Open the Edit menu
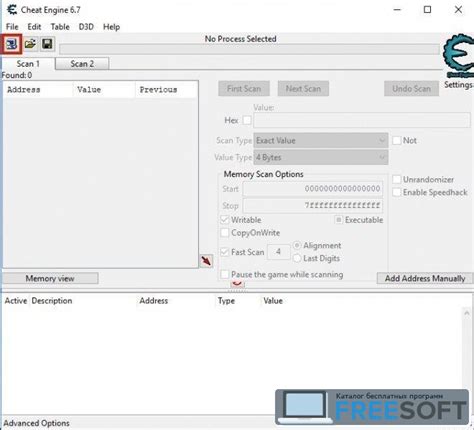 (34, 27)
